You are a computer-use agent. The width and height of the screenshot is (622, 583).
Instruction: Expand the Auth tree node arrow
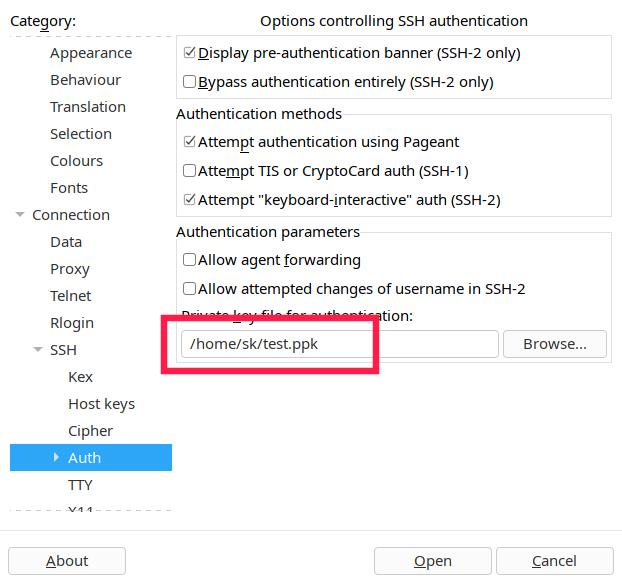(x=56, y=458)
